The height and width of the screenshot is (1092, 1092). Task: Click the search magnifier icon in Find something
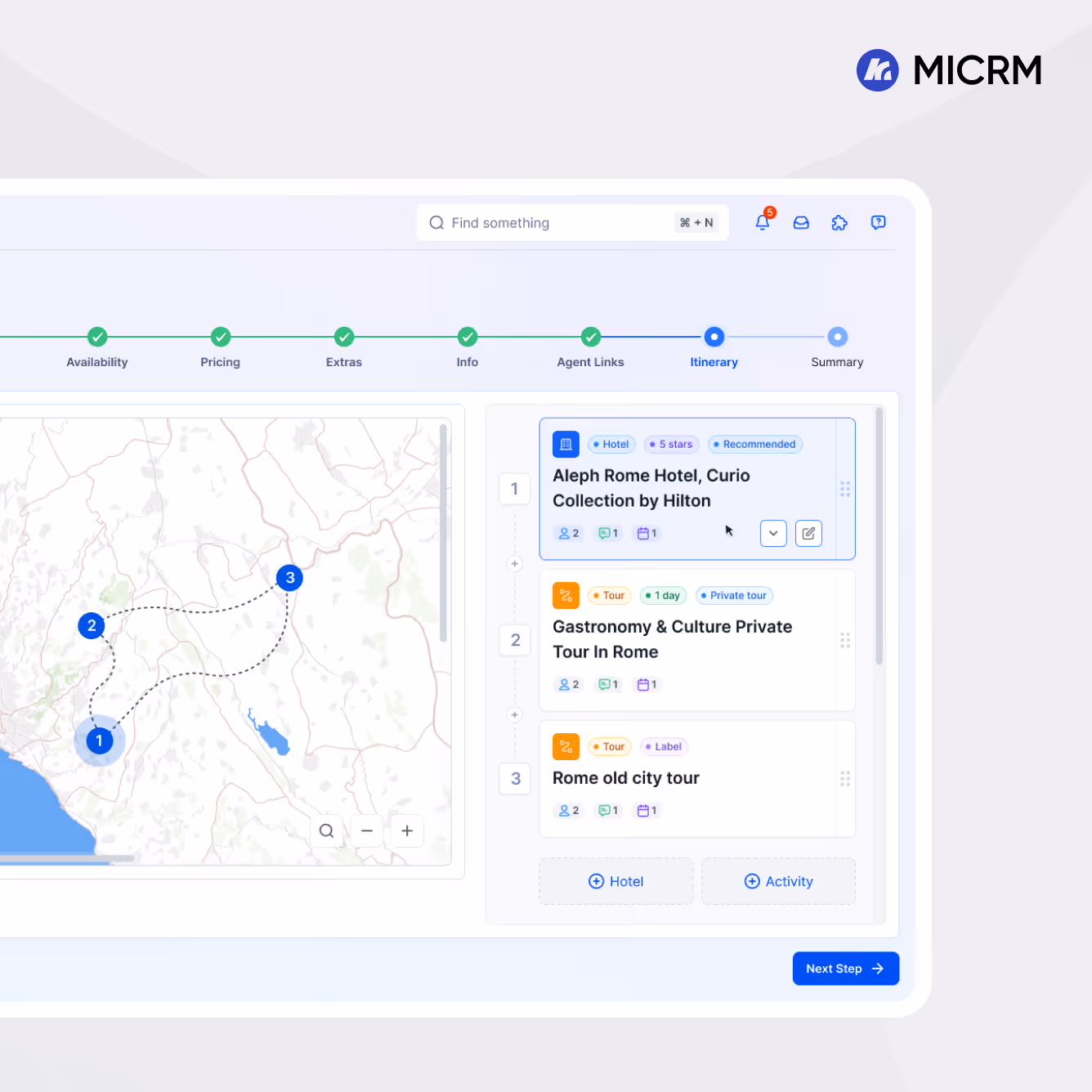click(x=436, y=222)
